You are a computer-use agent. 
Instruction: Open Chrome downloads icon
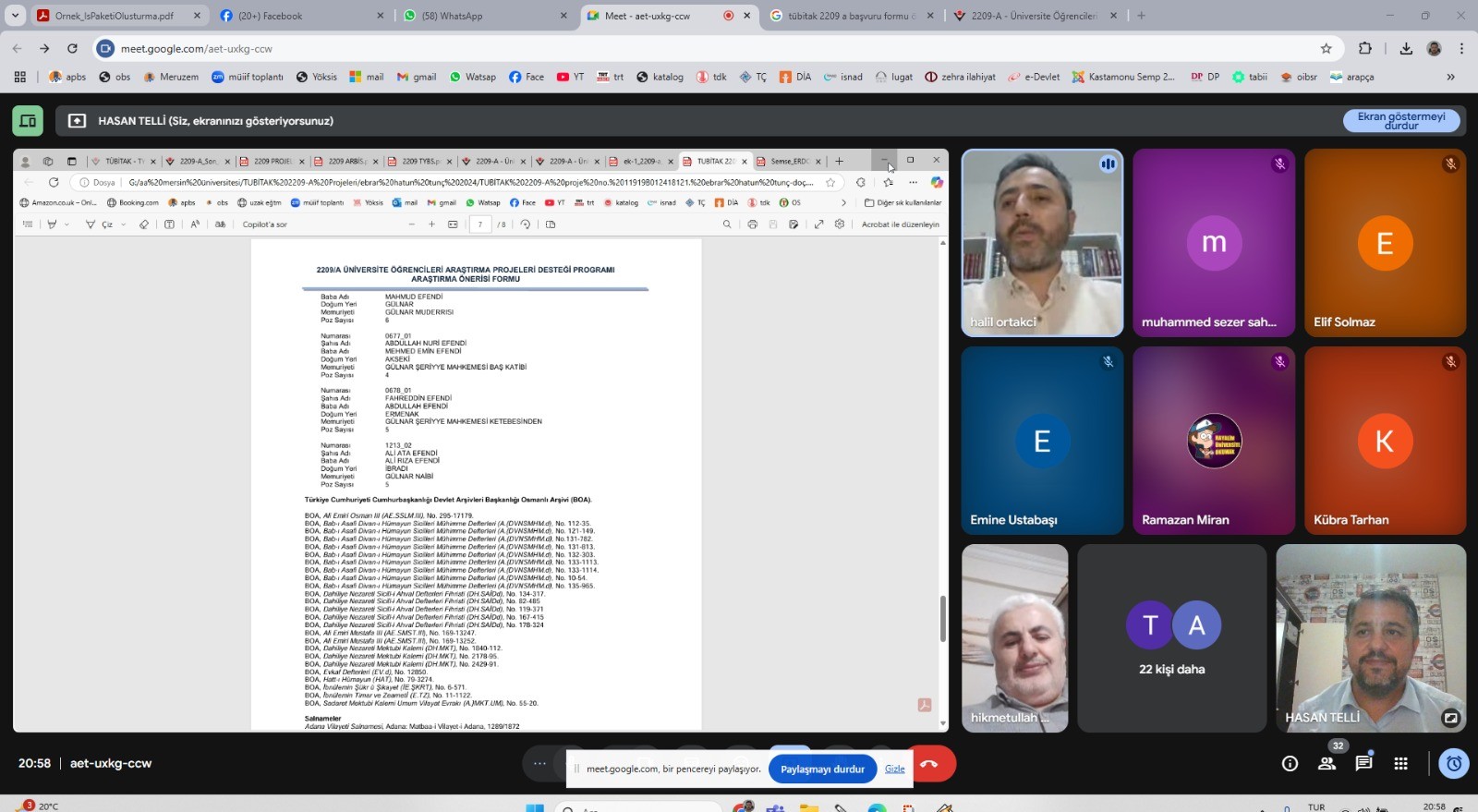point(1406,49)
